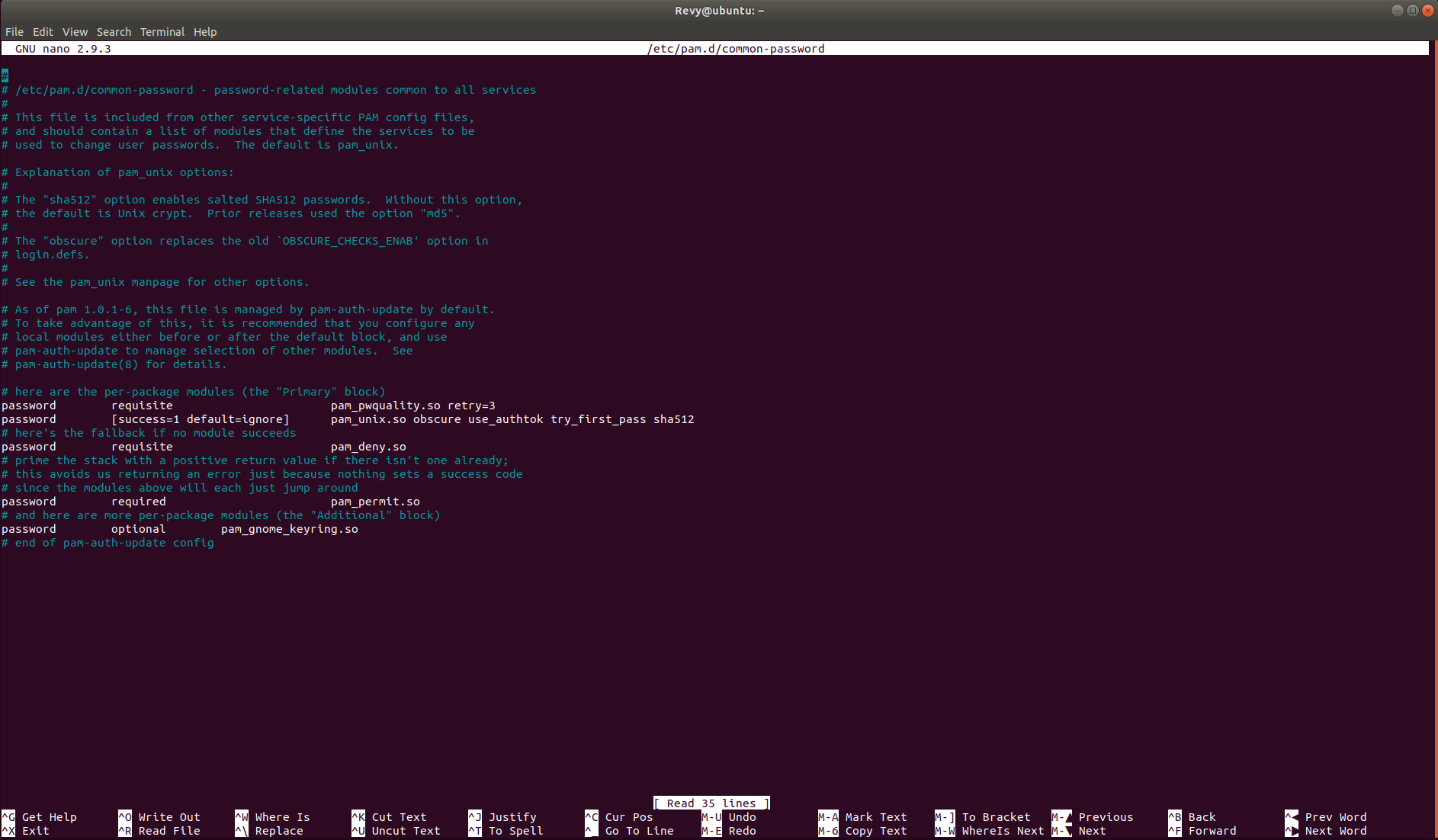Maximize the terminal window
This screenshot has height=840, width=1438.
point(1412,11)
